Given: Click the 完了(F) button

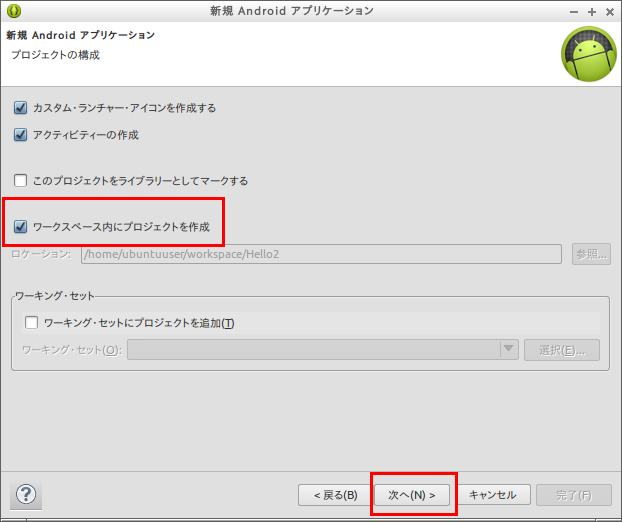Looking at the screenshot, I should tap(574, 495).
